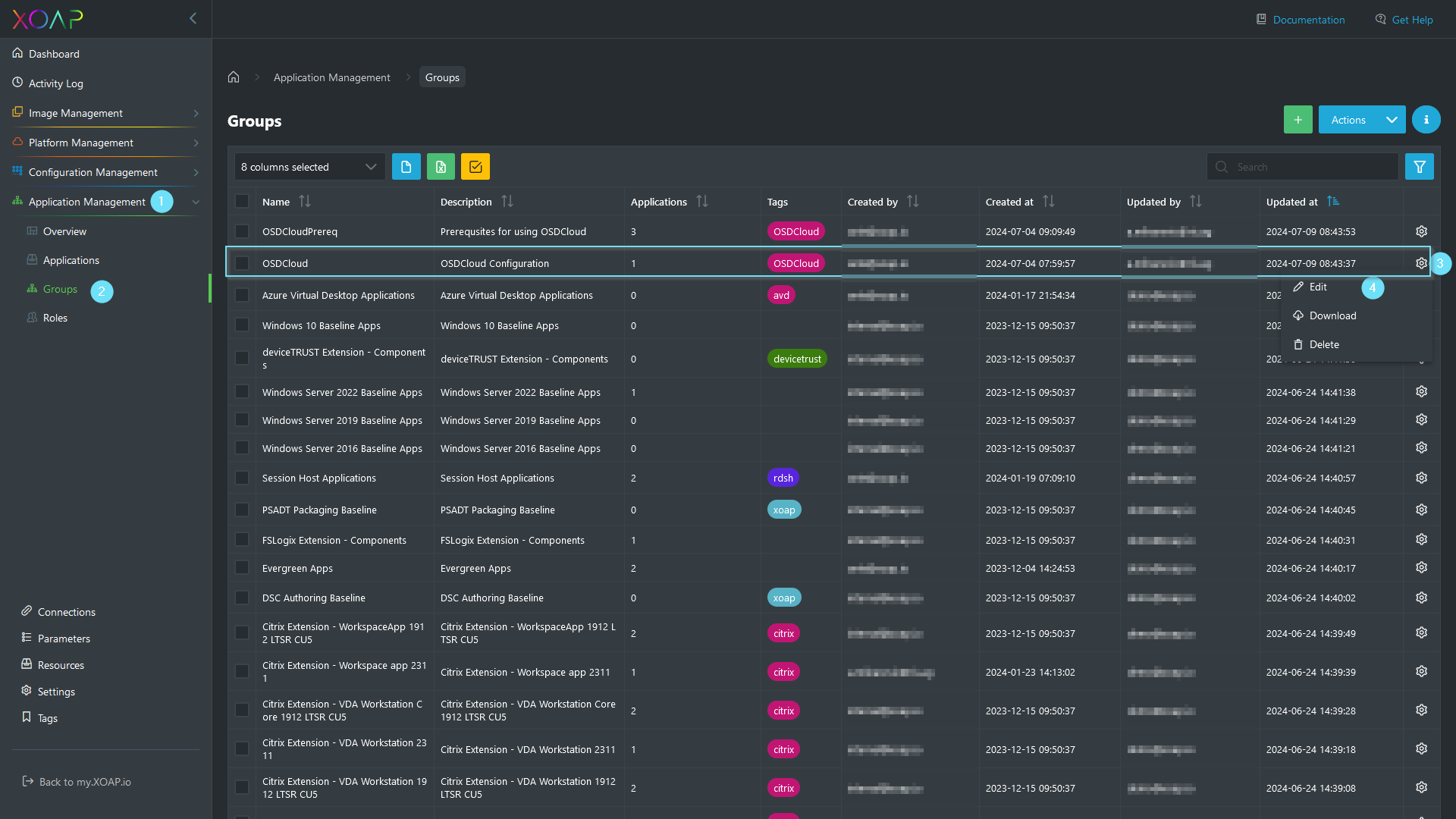The height and width of the screenshot is (819, 1456).
Task: Sort by Created by column arrows
Action: 913,202
